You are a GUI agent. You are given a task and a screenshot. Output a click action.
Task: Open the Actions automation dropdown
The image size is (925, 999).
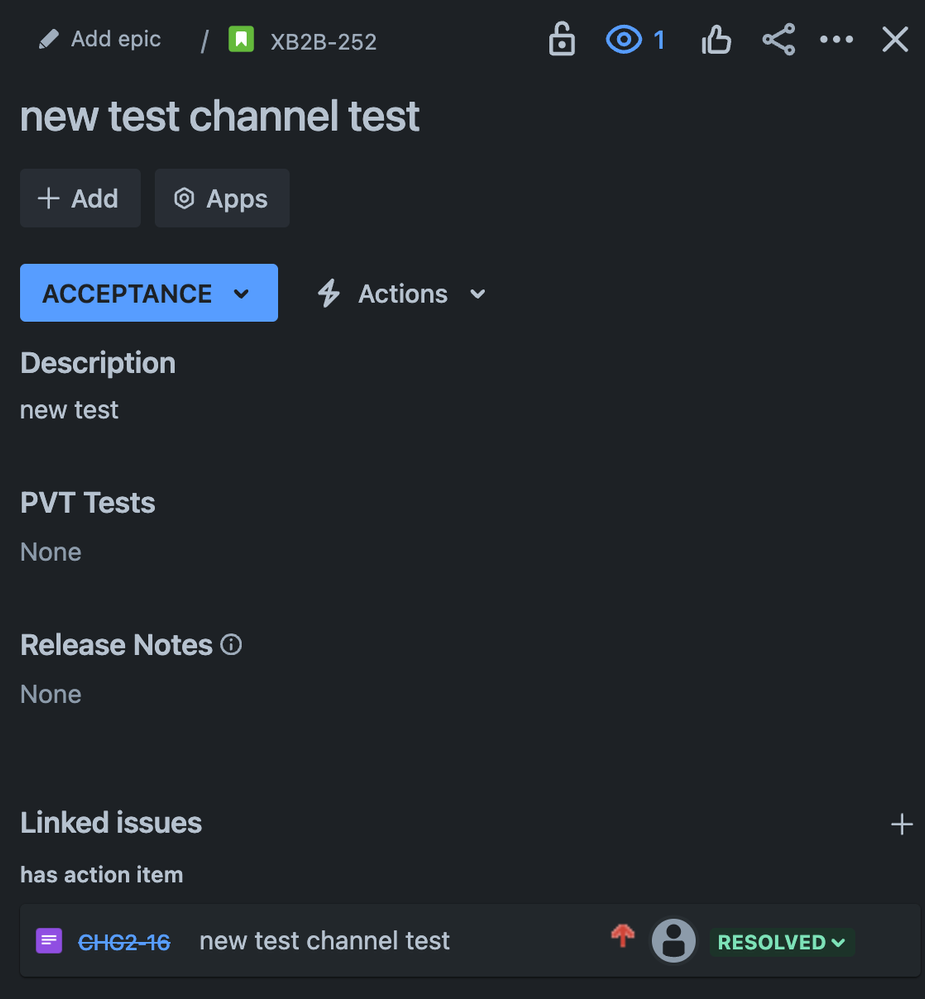(402, 294)
